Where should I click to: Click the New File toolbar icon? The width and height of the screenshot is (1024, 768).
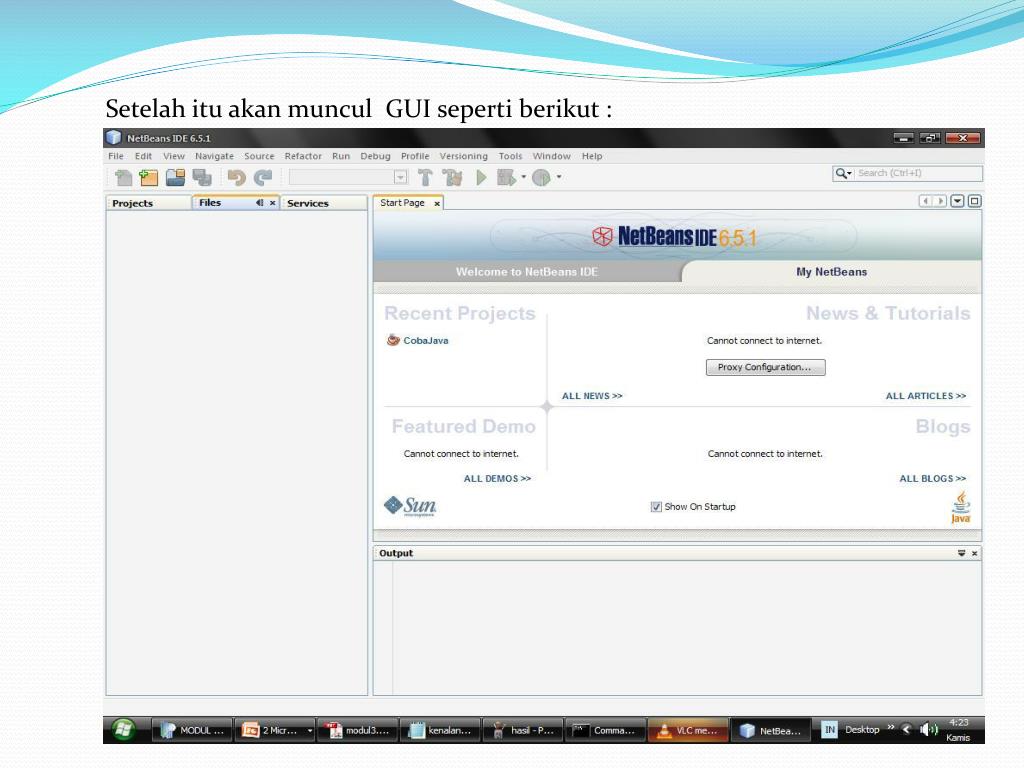pos(123,177)
